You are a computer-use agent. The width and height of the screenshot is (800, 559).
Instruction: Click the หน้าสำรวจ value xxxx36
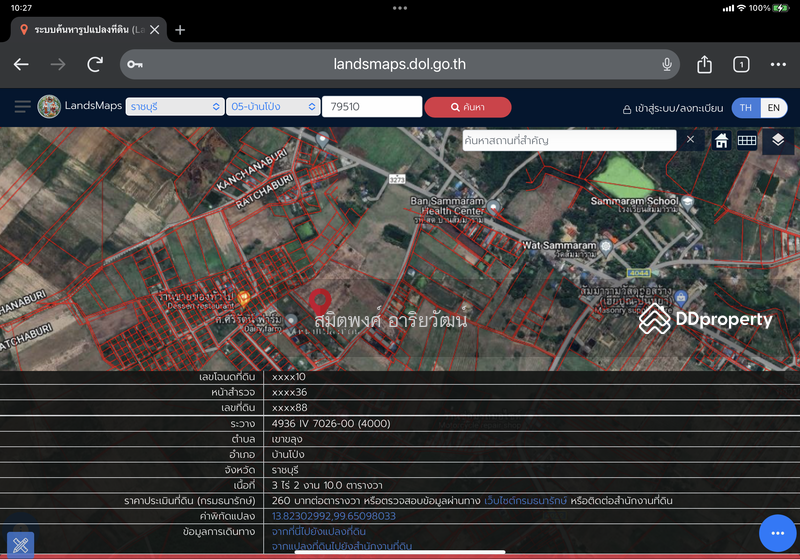[289, 392]
